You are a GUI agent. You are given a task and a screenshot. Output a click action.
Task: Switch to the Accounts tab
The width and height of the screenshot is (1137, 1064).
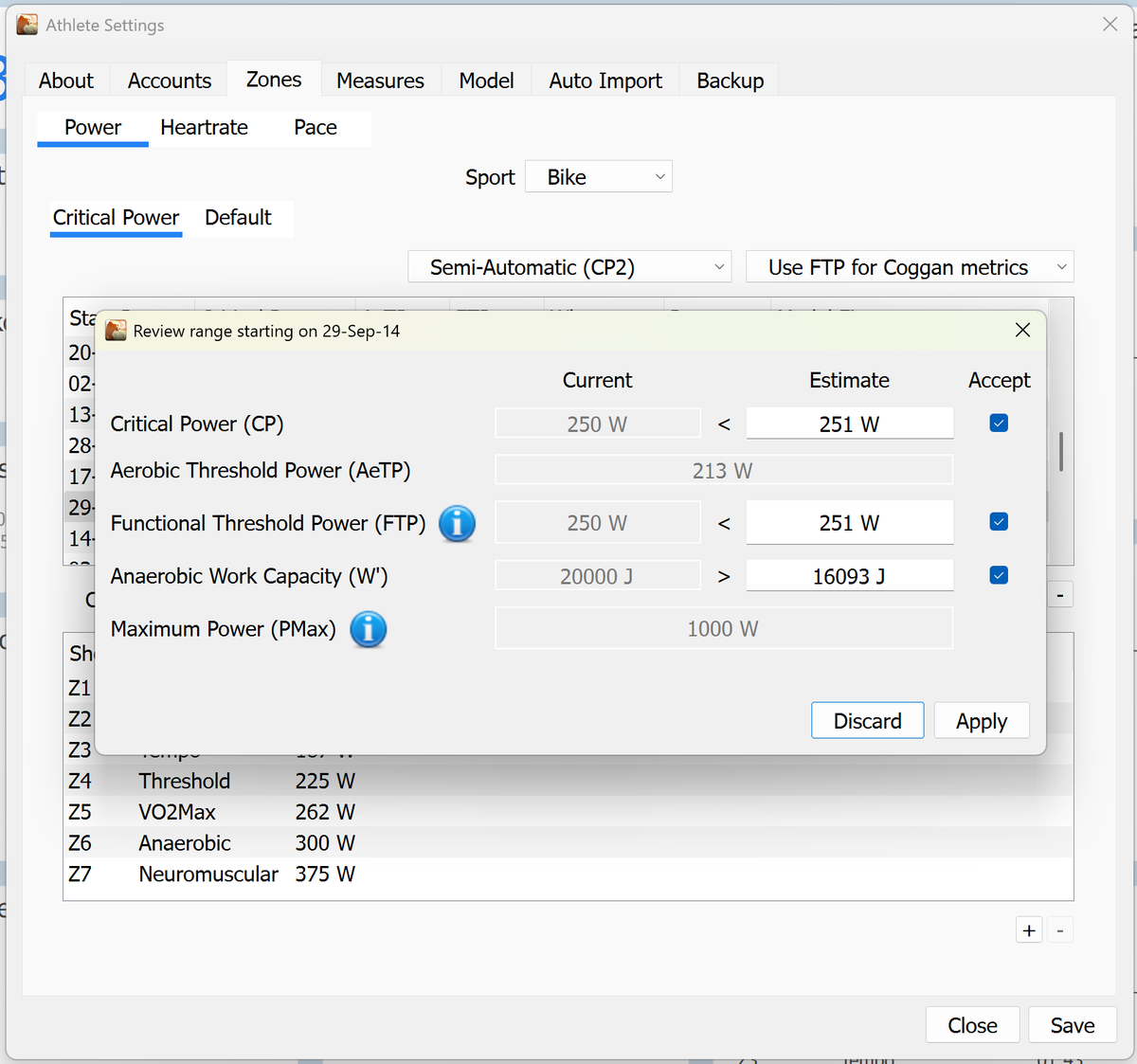pyautogui.click(x=170, y=81)
